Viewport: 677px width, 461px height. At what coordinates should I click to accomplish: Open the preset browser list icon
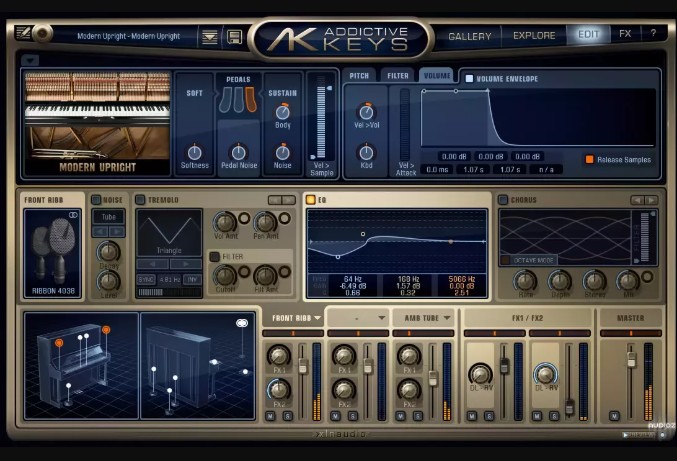210,37
